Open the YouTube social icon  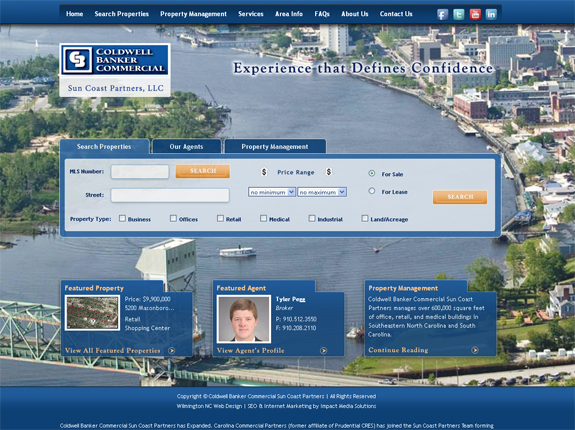point(475,14)
